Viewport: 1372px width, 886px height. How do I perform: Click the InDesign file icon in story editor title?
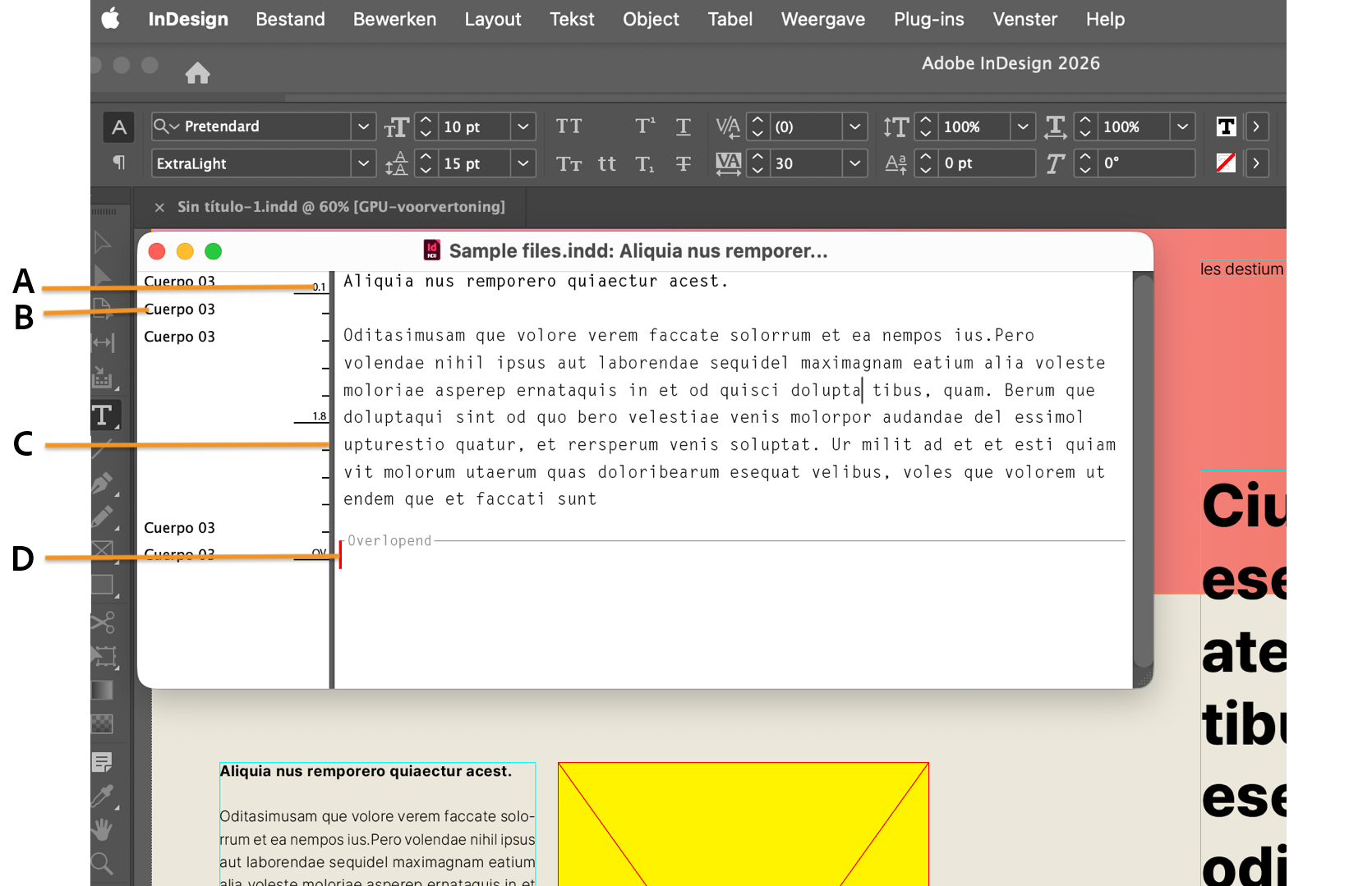[x=432, y=250]
